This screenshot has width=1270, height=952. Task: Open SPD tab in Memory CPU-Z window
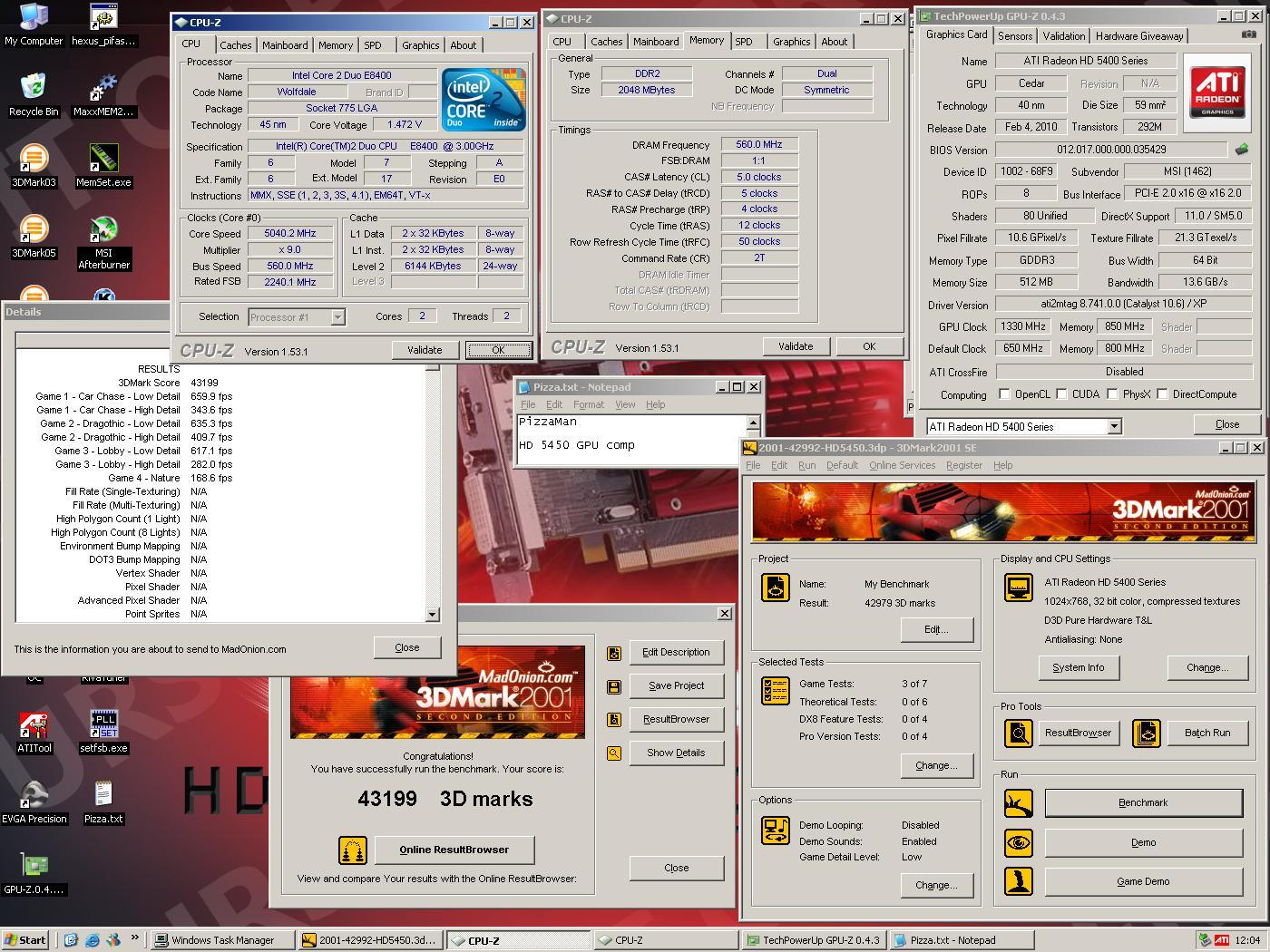[x=744, y=42]
